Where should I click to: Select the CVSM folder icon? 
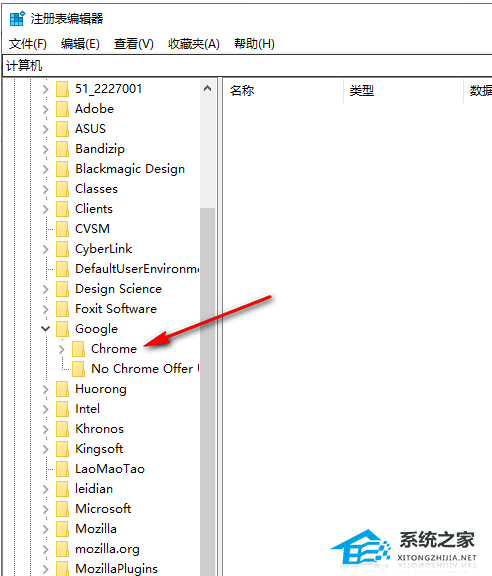62,228
